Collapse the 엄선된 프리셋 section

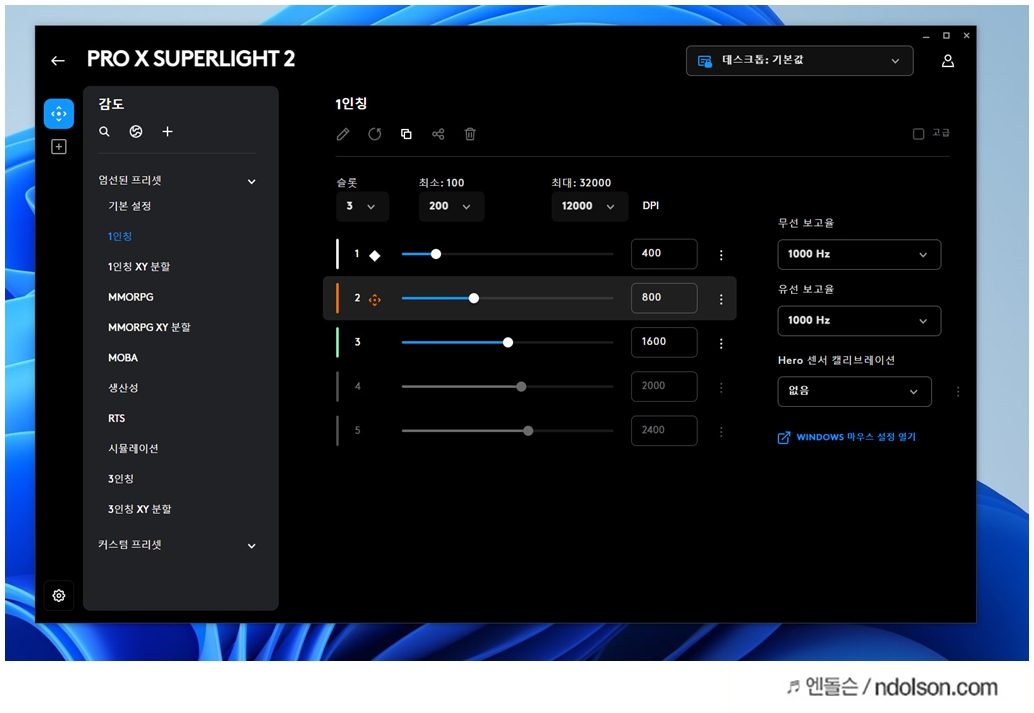pyautogui.click(x=251, y=181)
